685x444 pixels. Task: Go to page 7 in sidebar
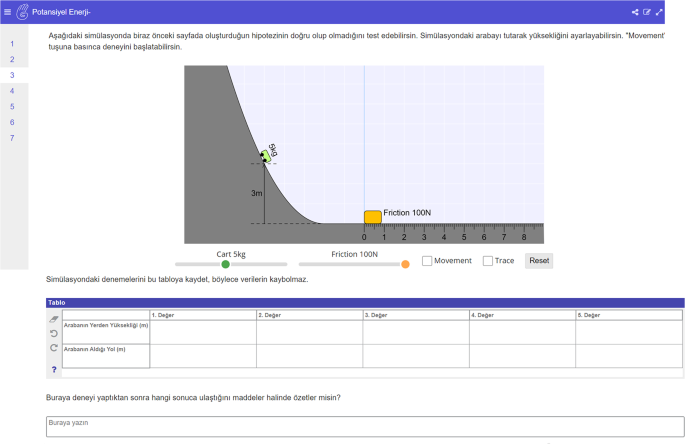[x=12, y=138]
